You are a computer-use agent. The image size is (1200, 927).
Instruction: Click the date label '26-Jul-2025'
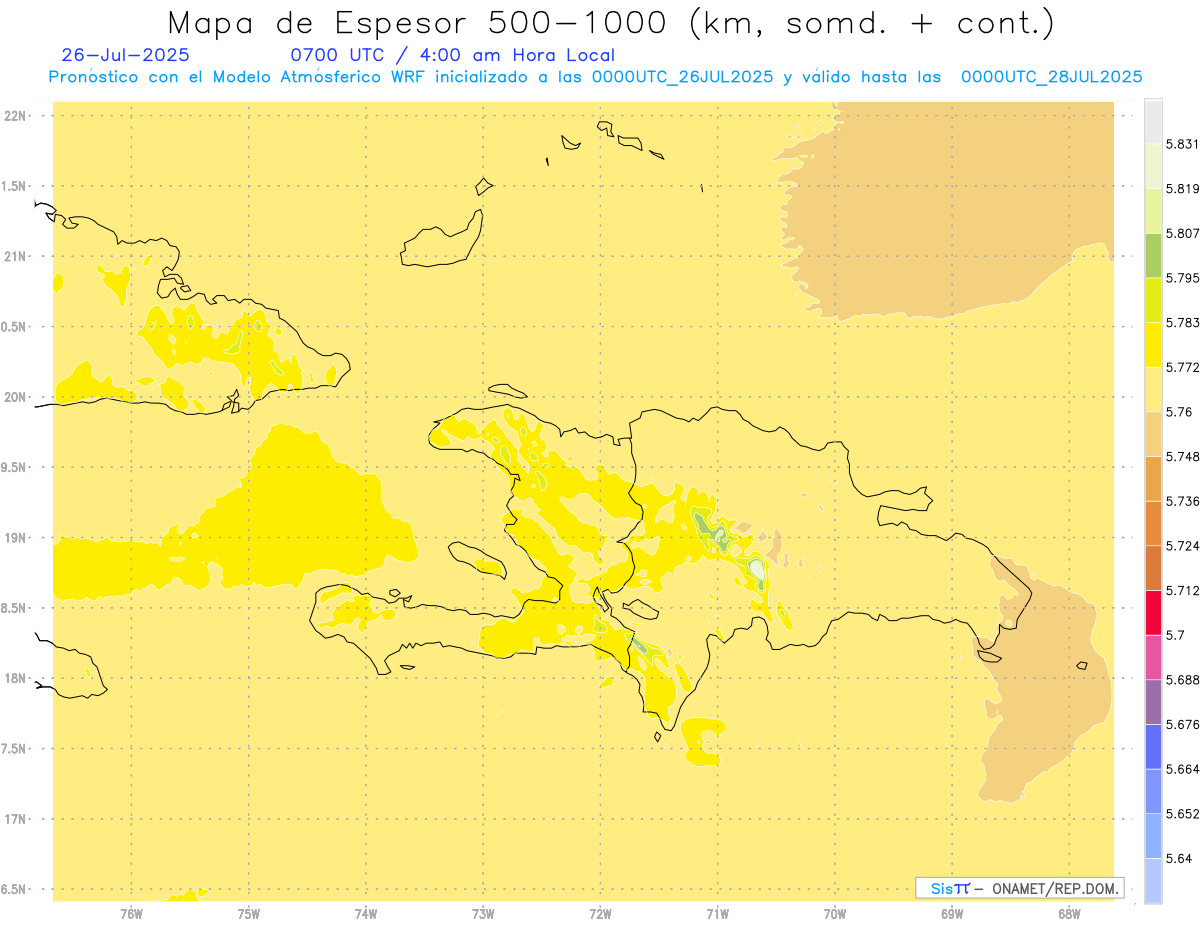[x=125, y=55]
